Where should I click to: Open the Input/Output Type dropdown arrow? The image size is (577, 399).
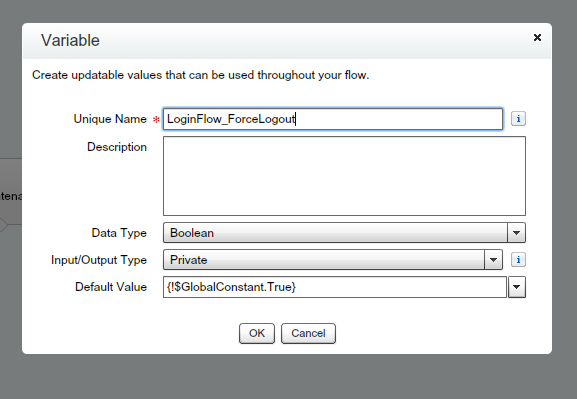point(493,260)
